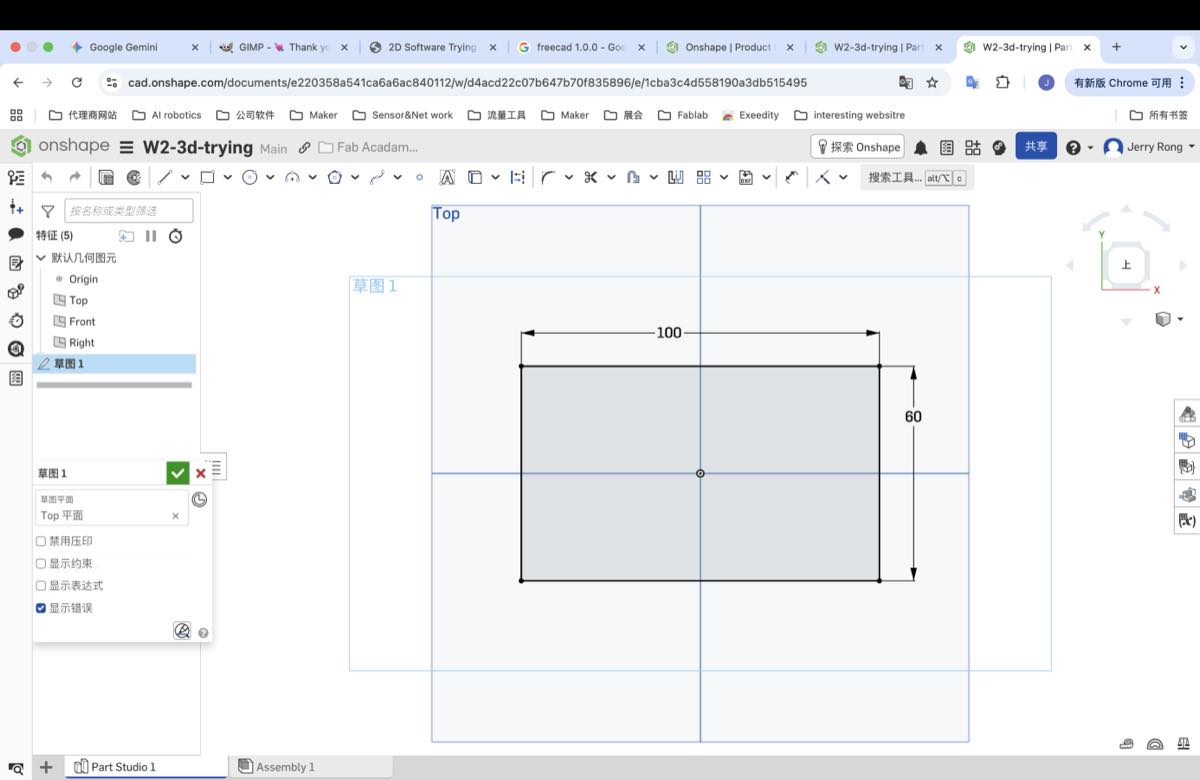Select the Spline sketch tool

[x=377, y=177]
